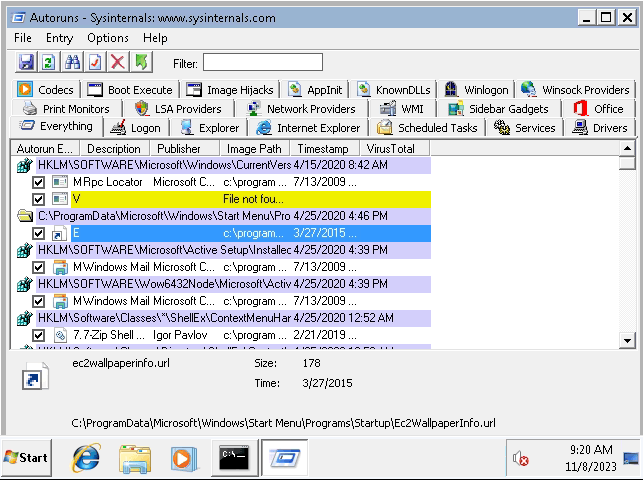The height and width of the screenshot is (480, 643).
Task: Open the WMI tab
Action: coord(402,109)
